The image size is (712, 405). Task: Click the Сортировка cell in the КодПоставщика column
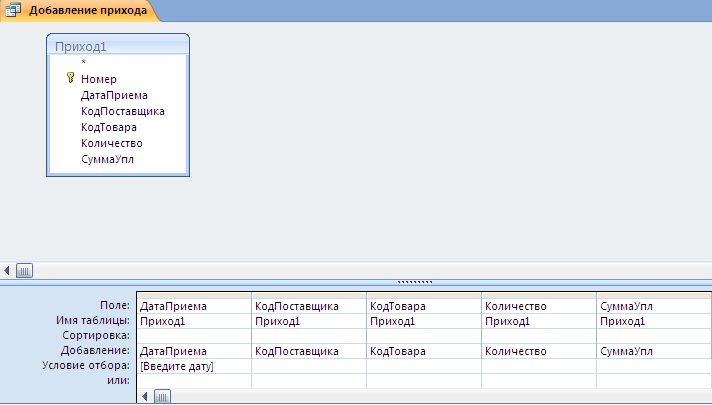(x=309, y=336)
